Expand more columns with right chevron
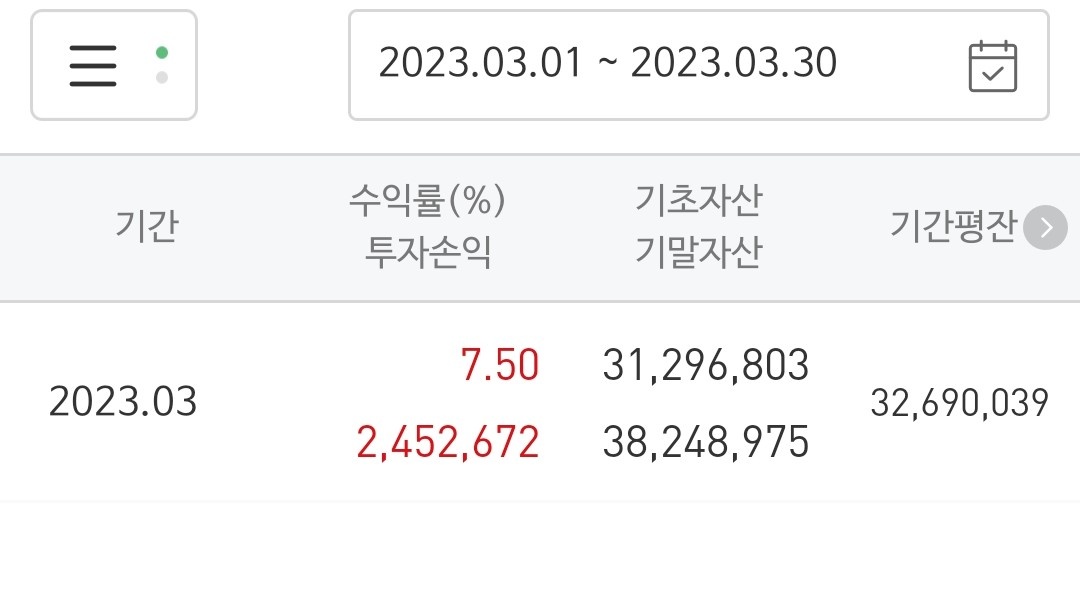 (x=1045, y=227)
